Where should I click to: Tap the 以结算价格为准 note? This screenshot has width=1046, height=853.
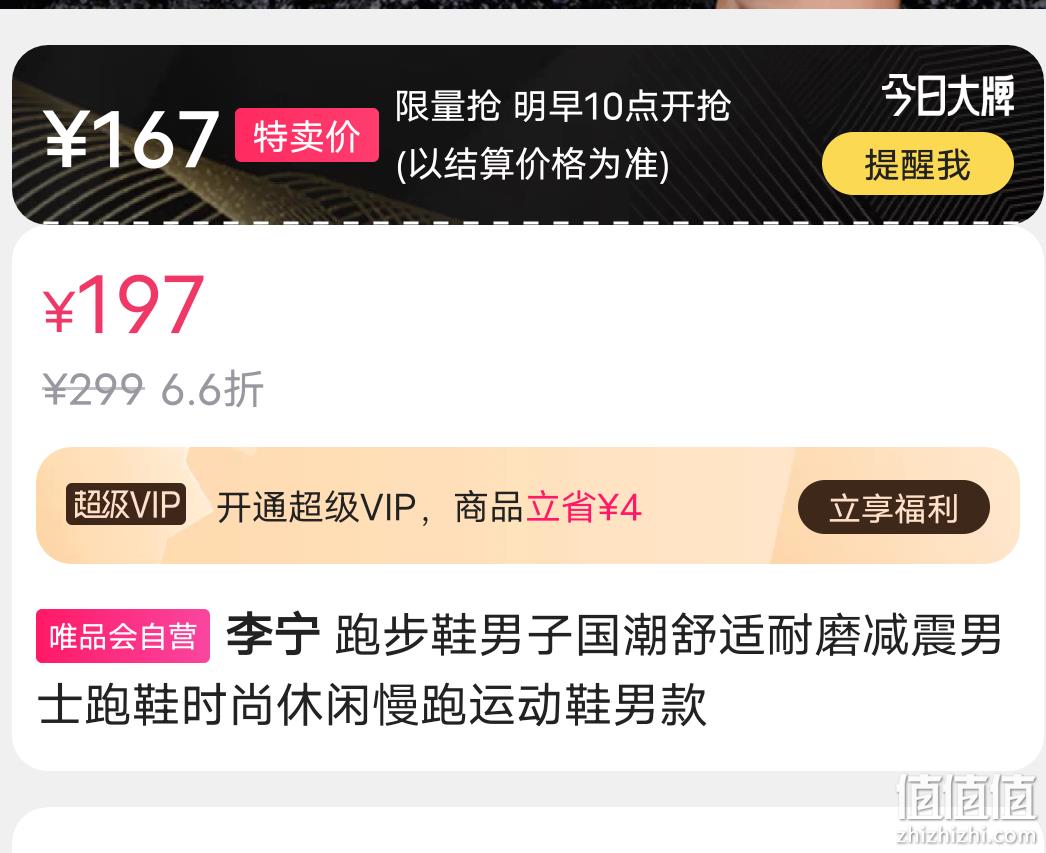click(533, 164)
